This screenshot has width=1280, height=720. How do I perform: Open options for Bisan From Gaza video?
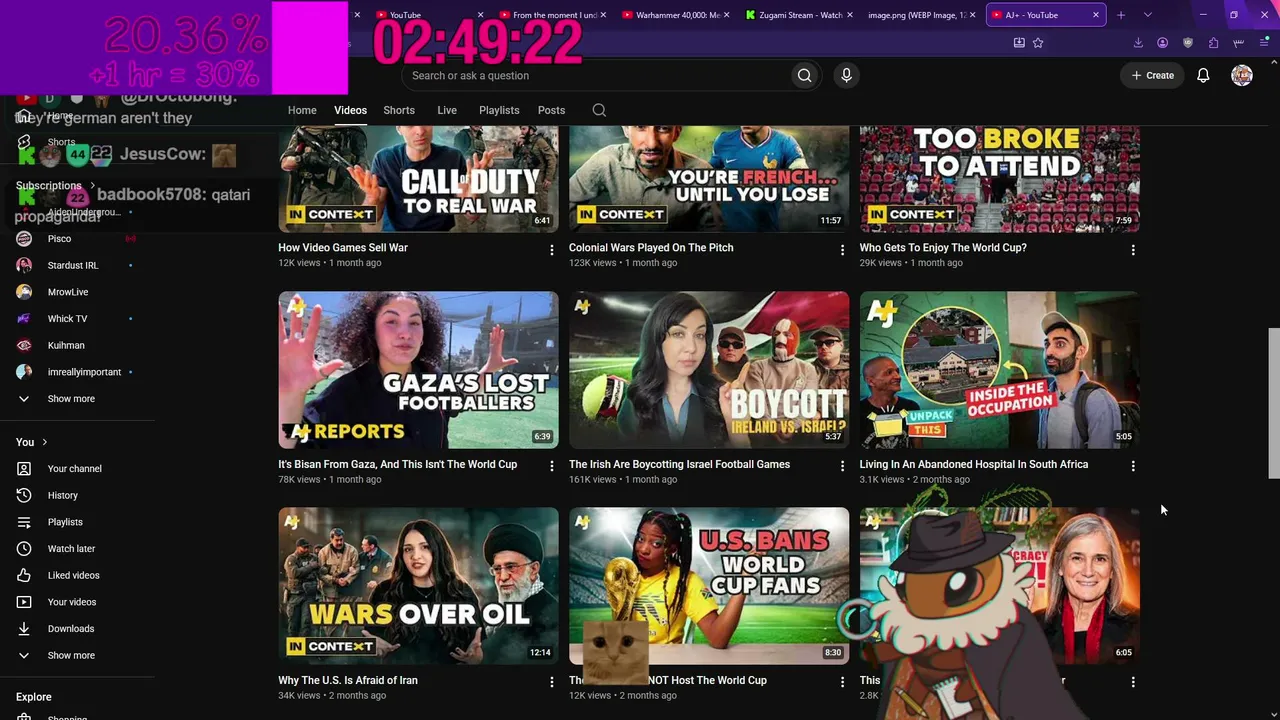[551, 466]
